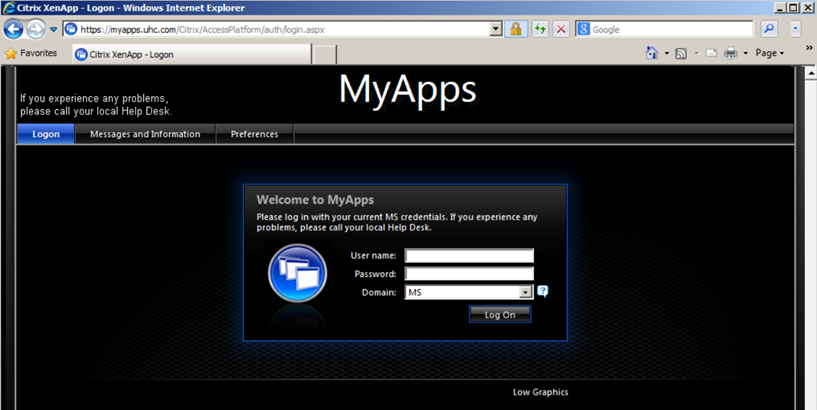Open the address bar URL history dropdown
Image resolution: width=817 pixels, height=410 pixels.
click(496, 29)
